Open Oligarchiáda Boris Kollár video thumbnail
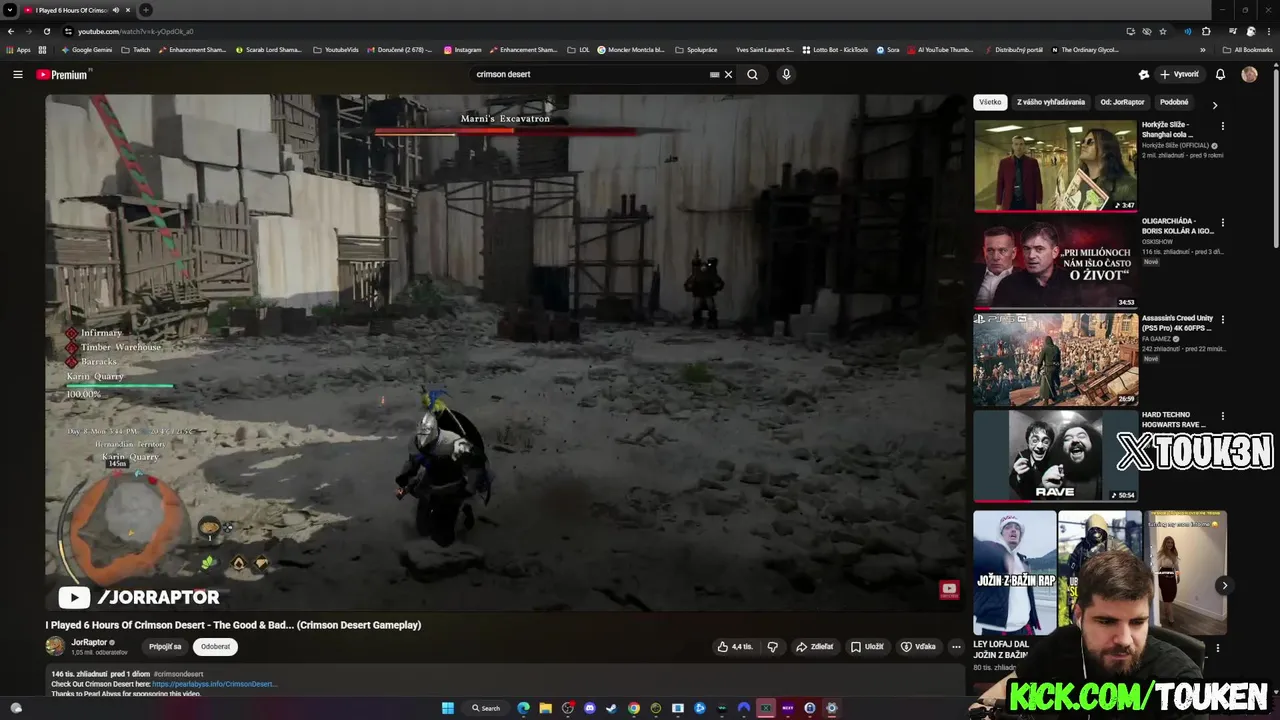The width and height of the screenshot is (1280, 720). (x=1055, y=263)
